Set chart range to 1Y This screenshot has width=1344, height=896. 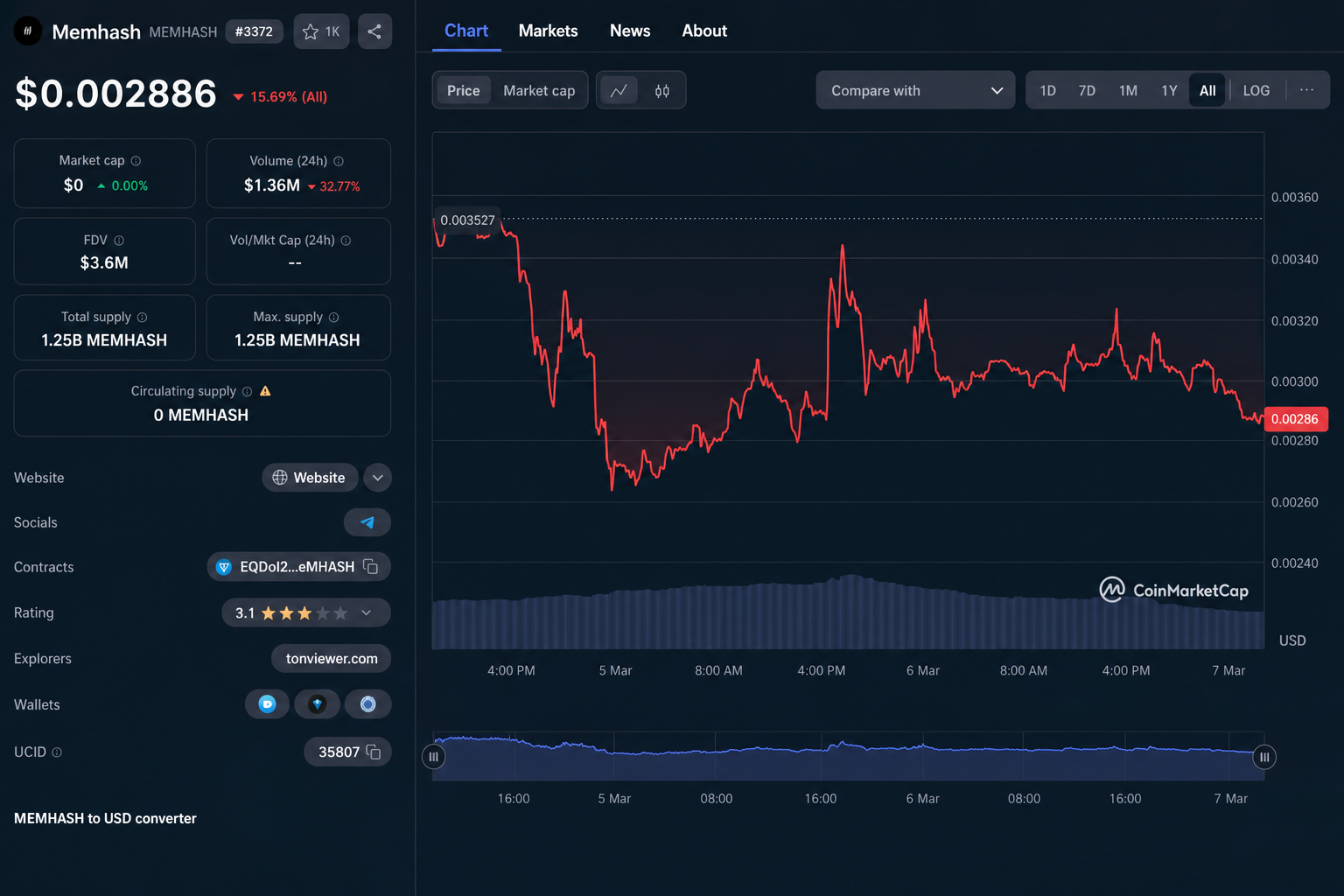pos(1169,90)
